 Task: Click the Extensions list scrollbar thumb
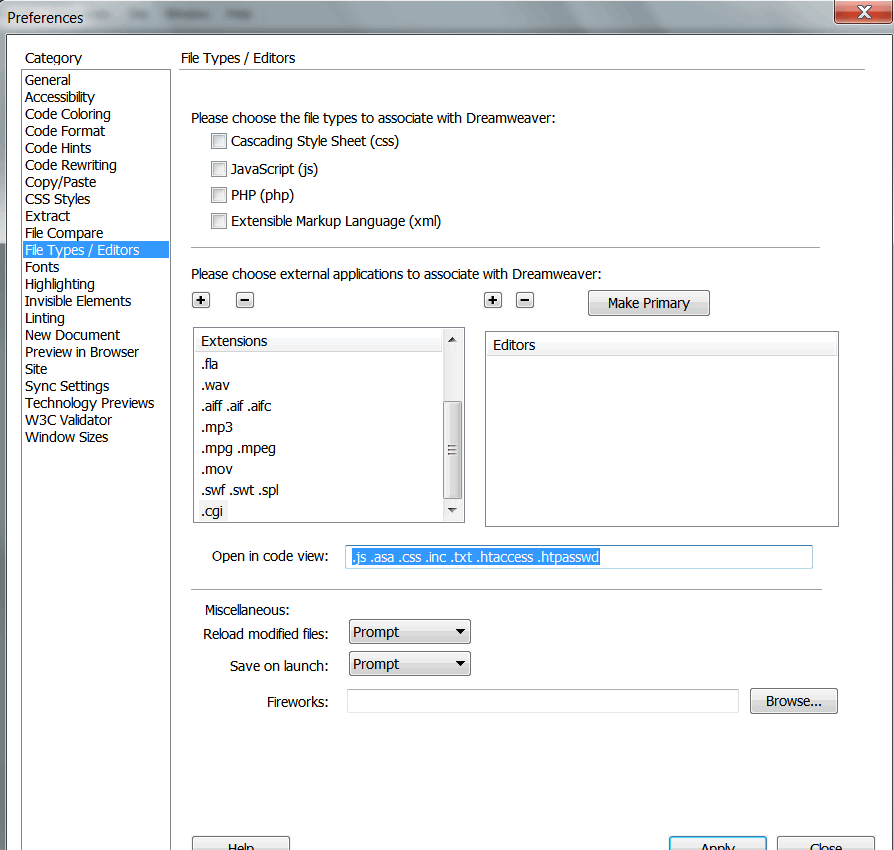(452, 450)
